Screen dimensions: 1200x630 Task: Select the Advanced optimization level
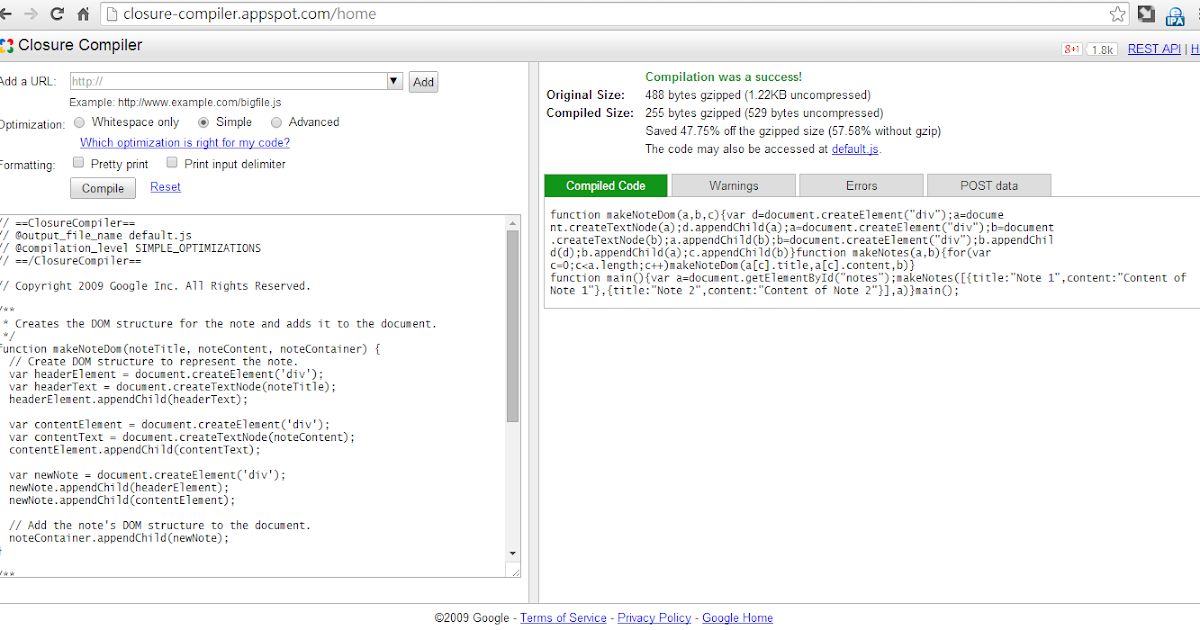pyautogui.click(x=276, y=122)
